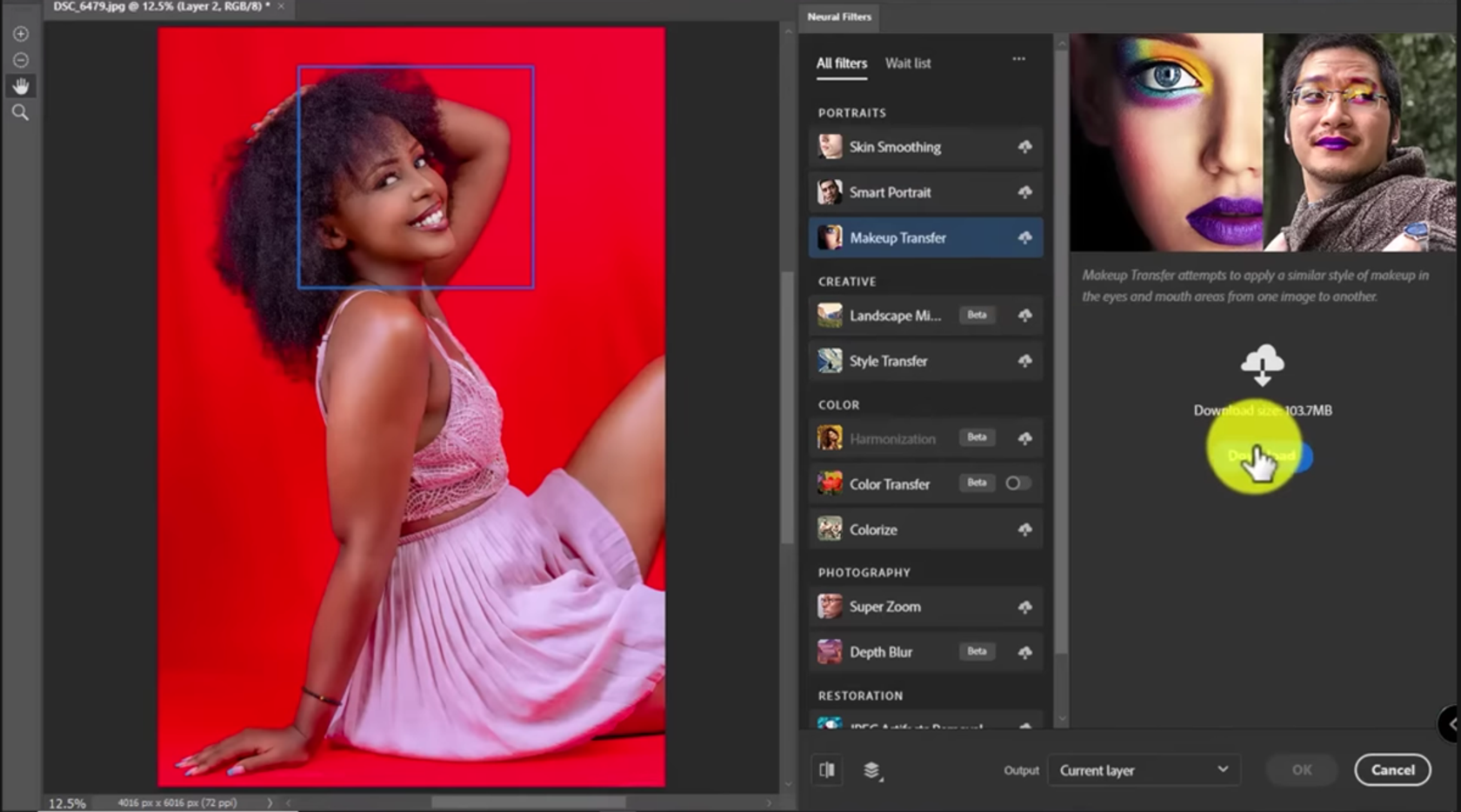Click the layer preview stack icon

point(871,770)
